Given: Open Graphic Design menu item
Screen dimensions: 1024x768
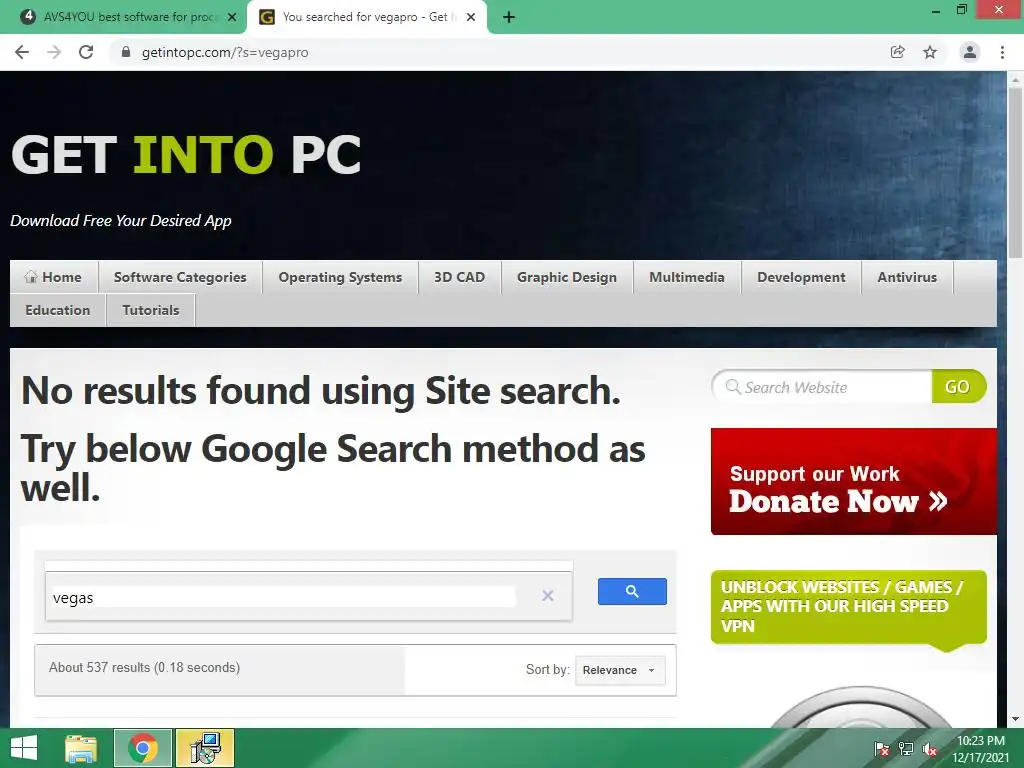Looking at the screenshot, I should 567,277.
